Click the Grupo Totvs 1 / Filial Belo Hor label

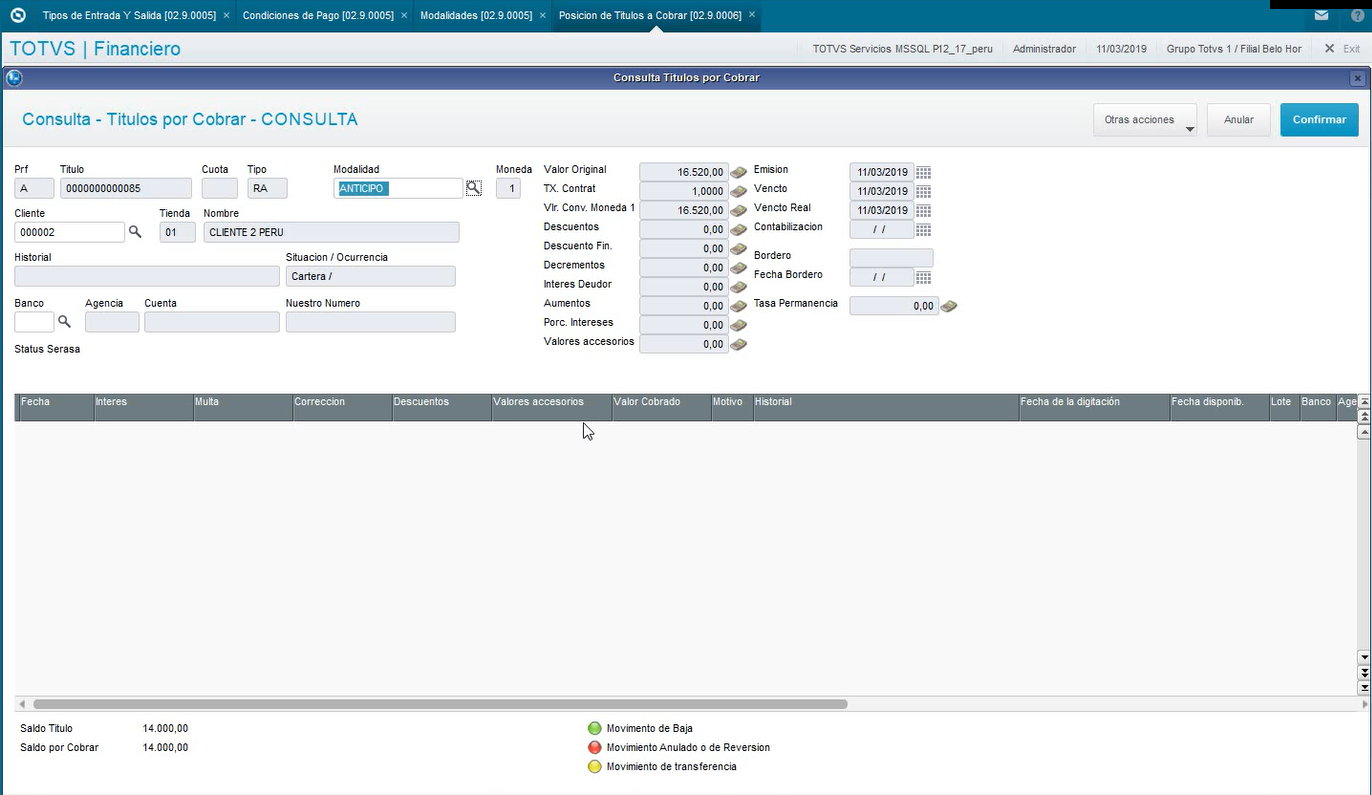click(1234, 48)
